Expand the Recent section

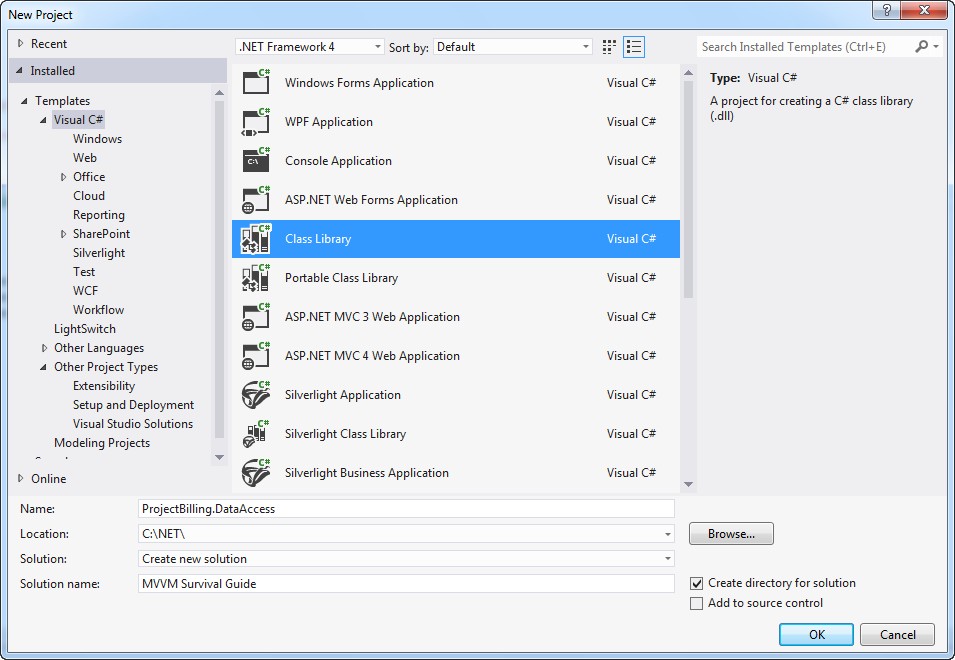21,44
